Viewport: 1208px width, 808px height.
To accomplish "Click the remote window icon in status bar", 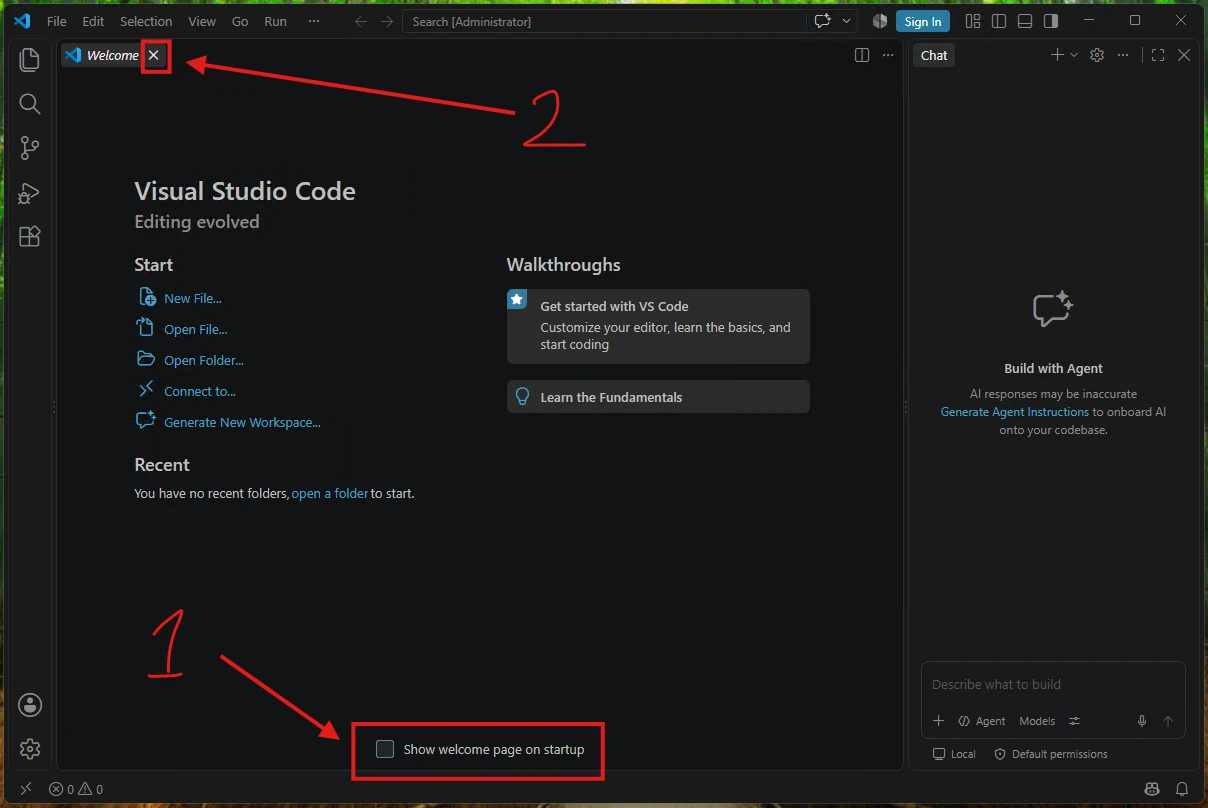I will tap(26, 789).
